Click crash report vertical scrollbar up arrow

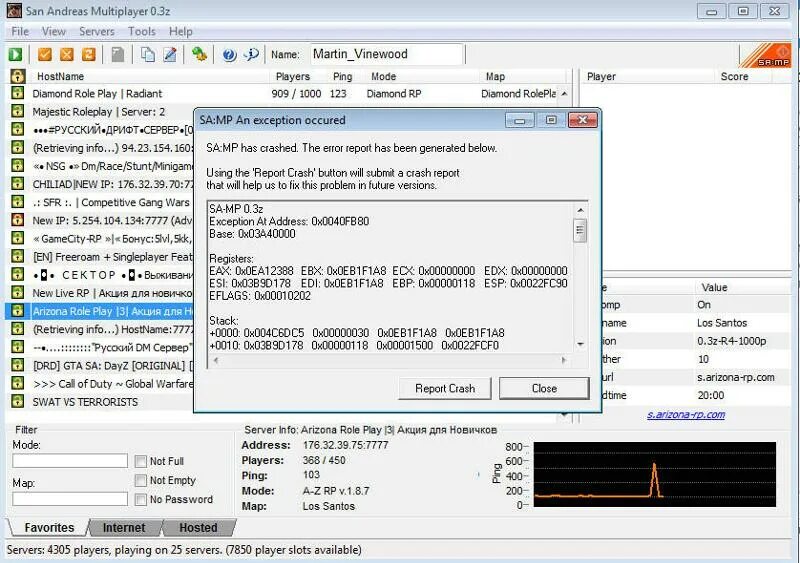point(580,210)
